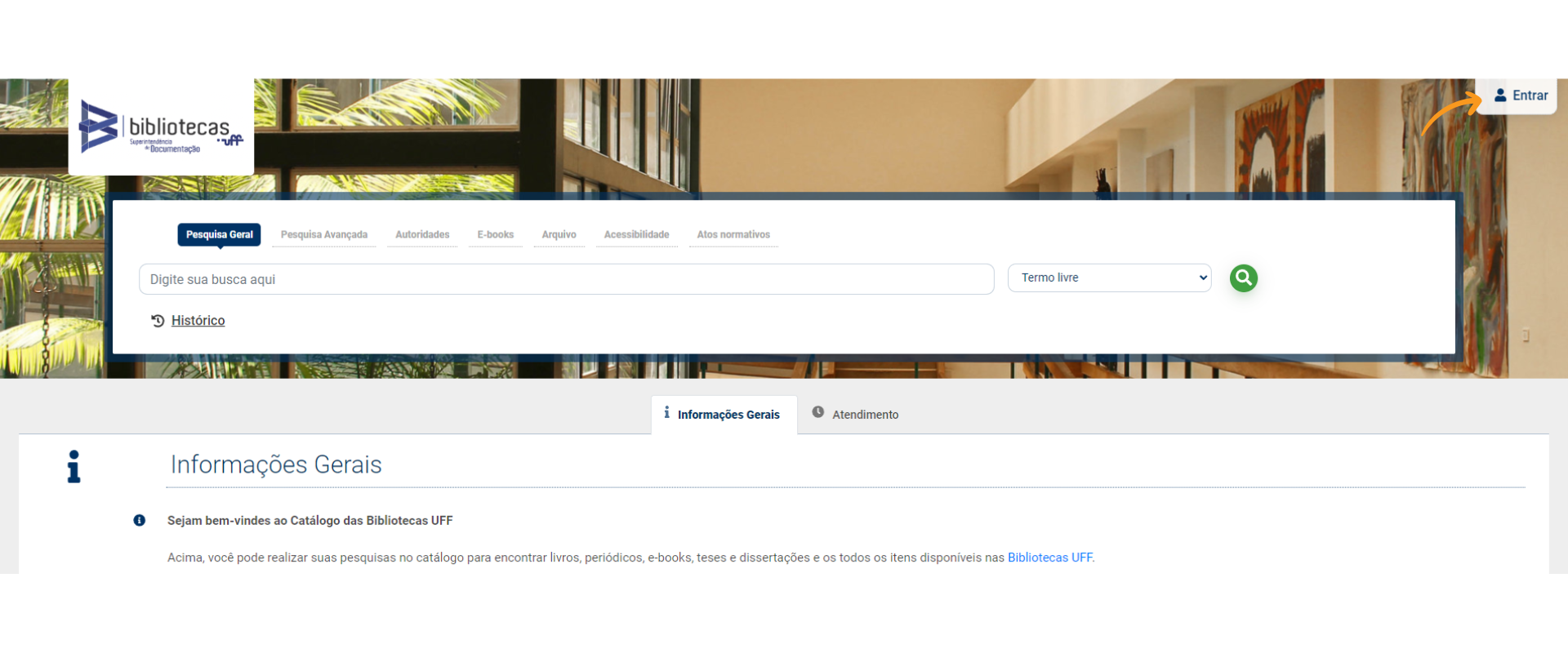Click the clock icon on the Atendimento tab
This screenshot has width=1568, height=653.
[x=817, y=412]
